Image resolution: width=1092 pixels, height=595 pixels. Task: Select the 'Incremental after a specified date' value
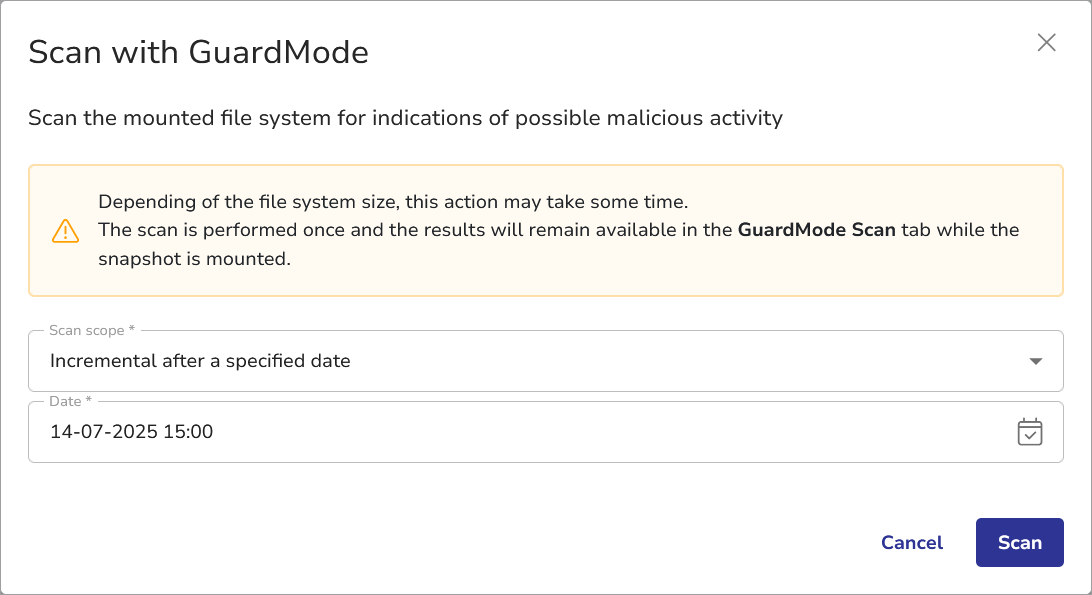[x=200, y=361]
